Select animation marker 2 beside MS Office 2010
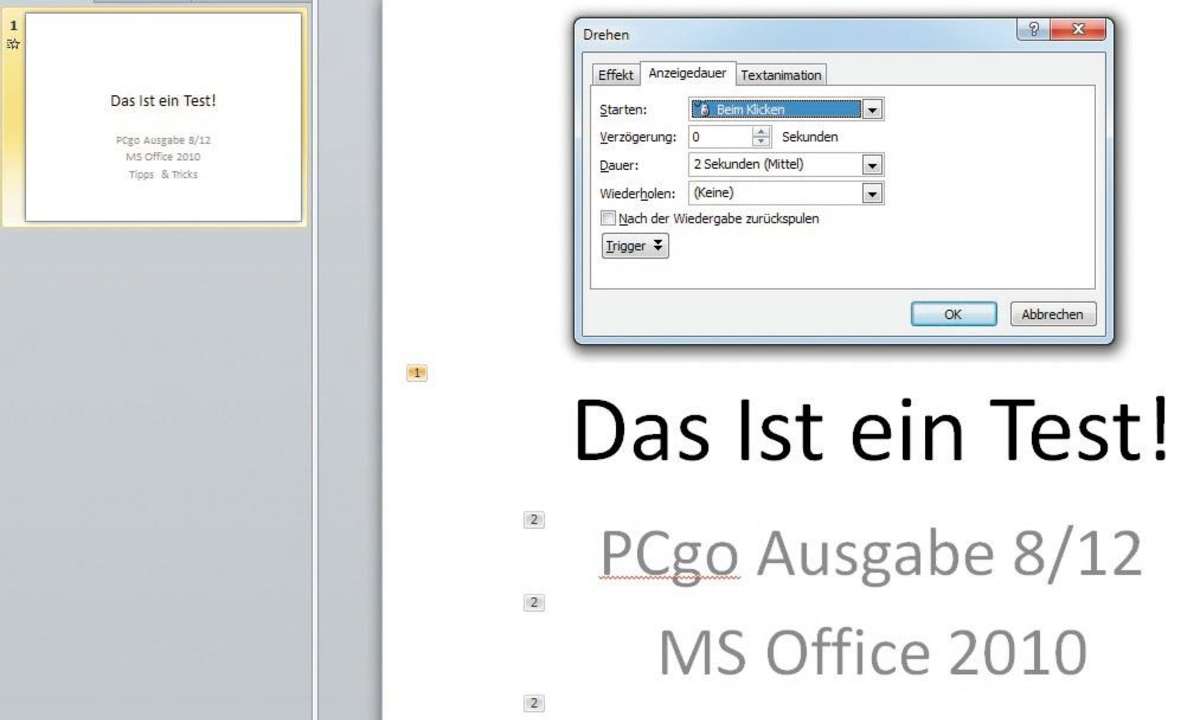The width and height of the screenshot is (1200, 720). coord(534,602)
